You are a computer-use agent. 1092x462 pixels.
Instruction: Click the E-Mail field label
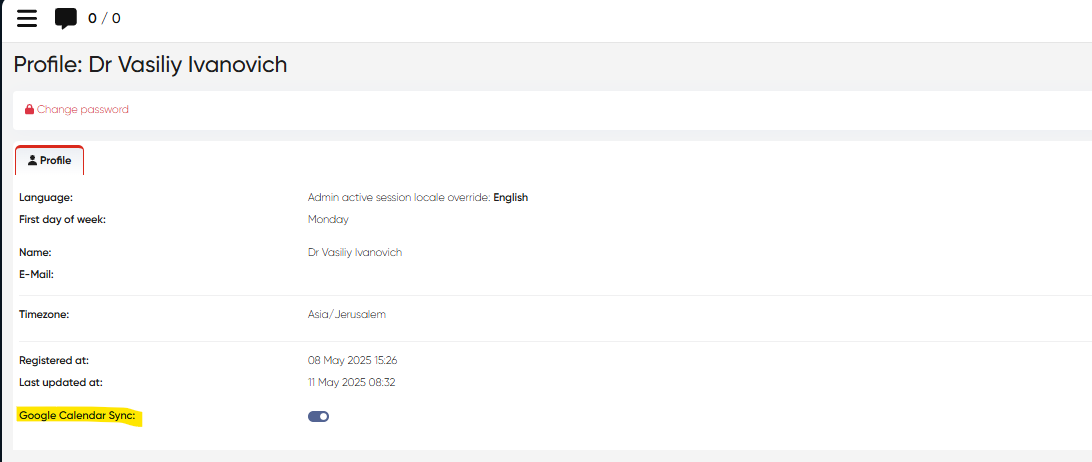[x=36, y=274]
